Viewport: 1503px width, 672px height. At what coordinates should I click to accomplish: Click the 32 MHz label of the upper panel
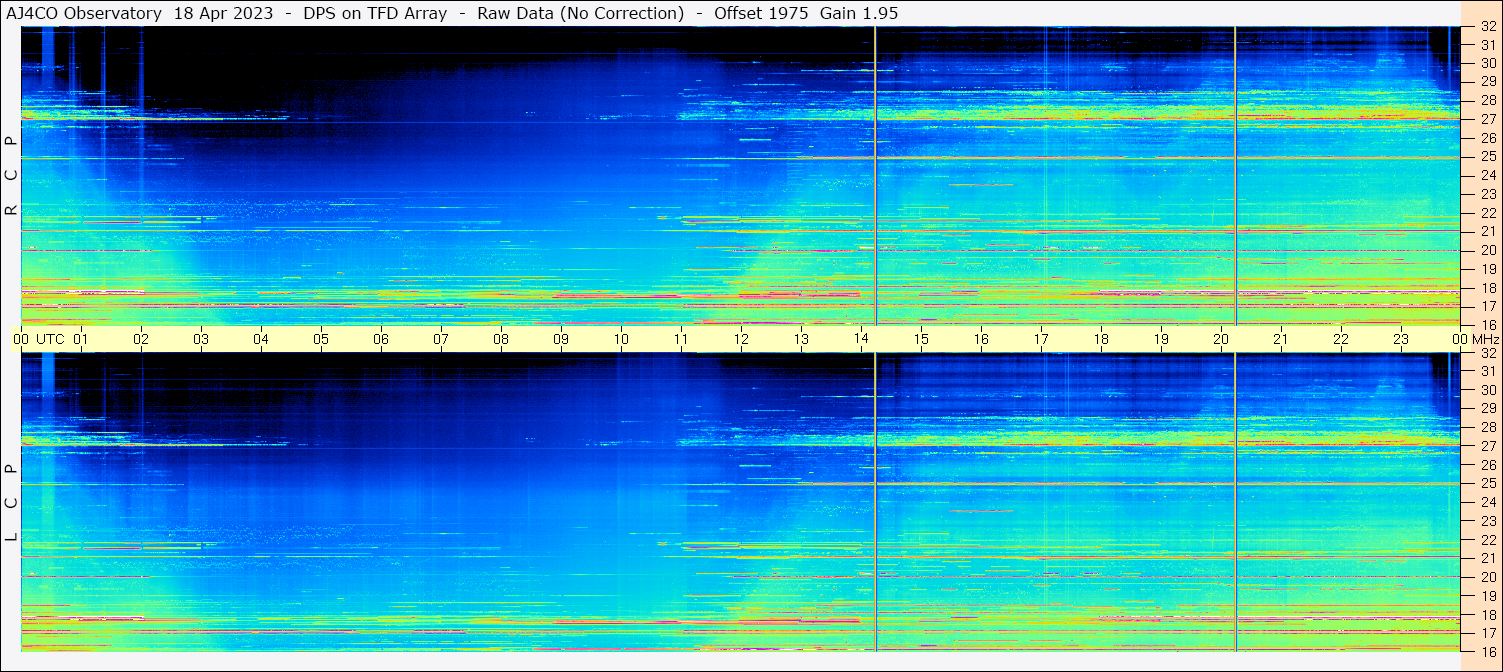click(1488, 27)
